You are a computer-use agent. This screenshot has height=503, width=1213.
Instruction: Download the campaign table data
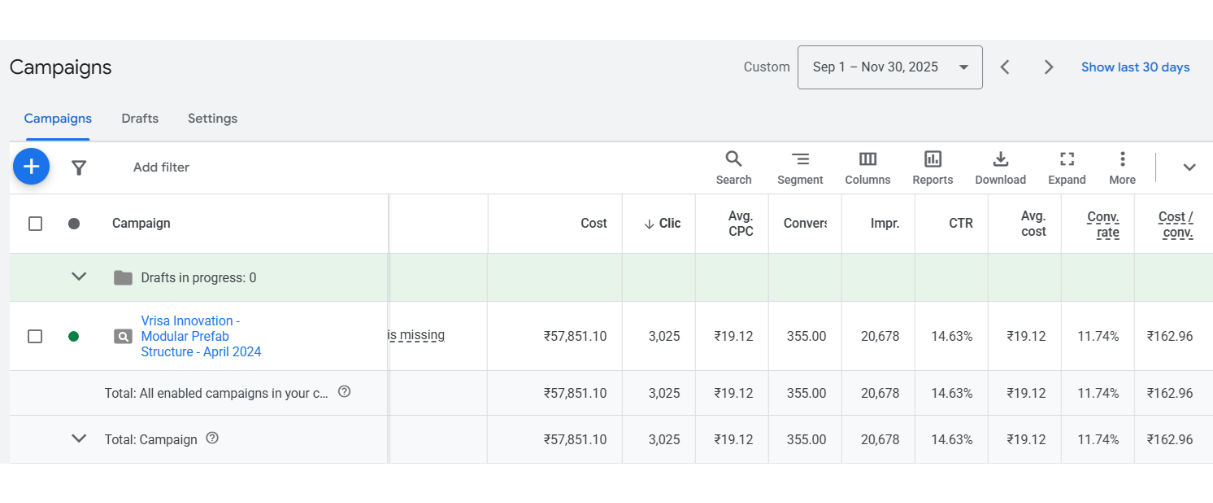(1000, 167)
